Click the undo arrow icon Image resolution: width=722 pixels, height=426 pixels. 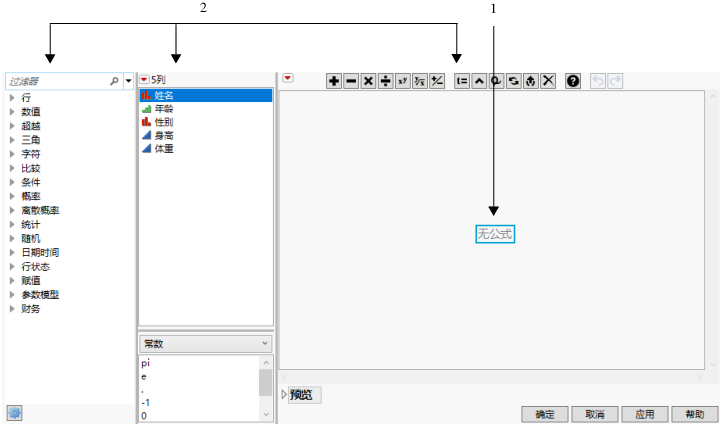pos(598,81)
